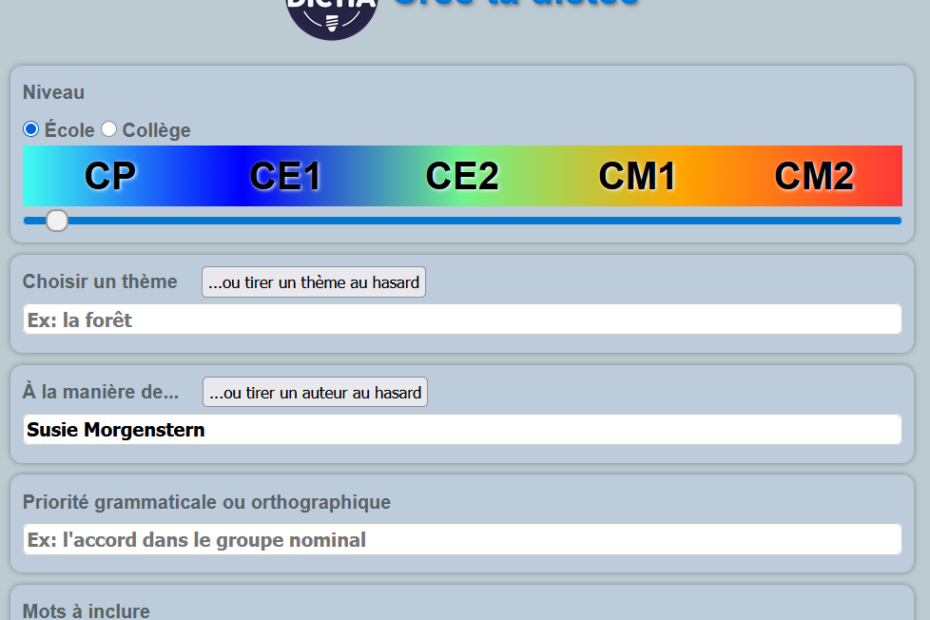Click the level slider handle

[57, 220]
